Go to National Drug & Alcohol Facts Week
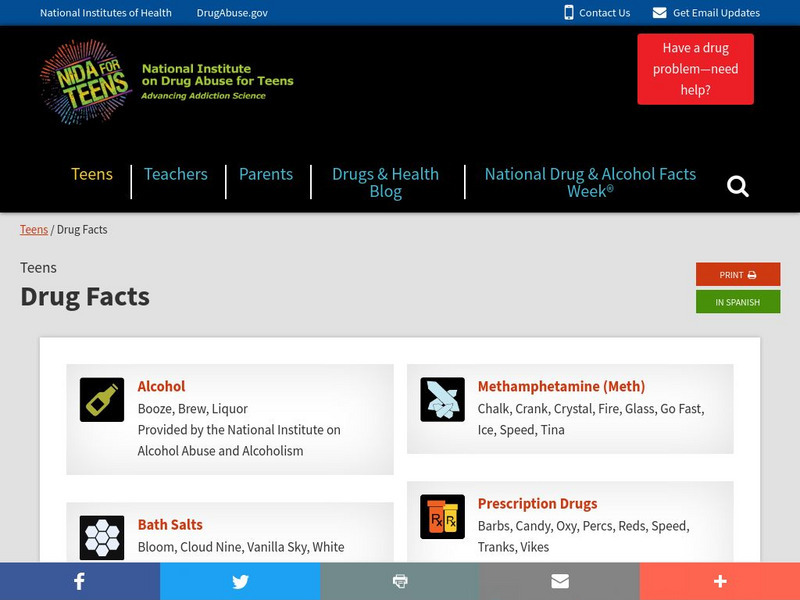 (x=590, y=182)
